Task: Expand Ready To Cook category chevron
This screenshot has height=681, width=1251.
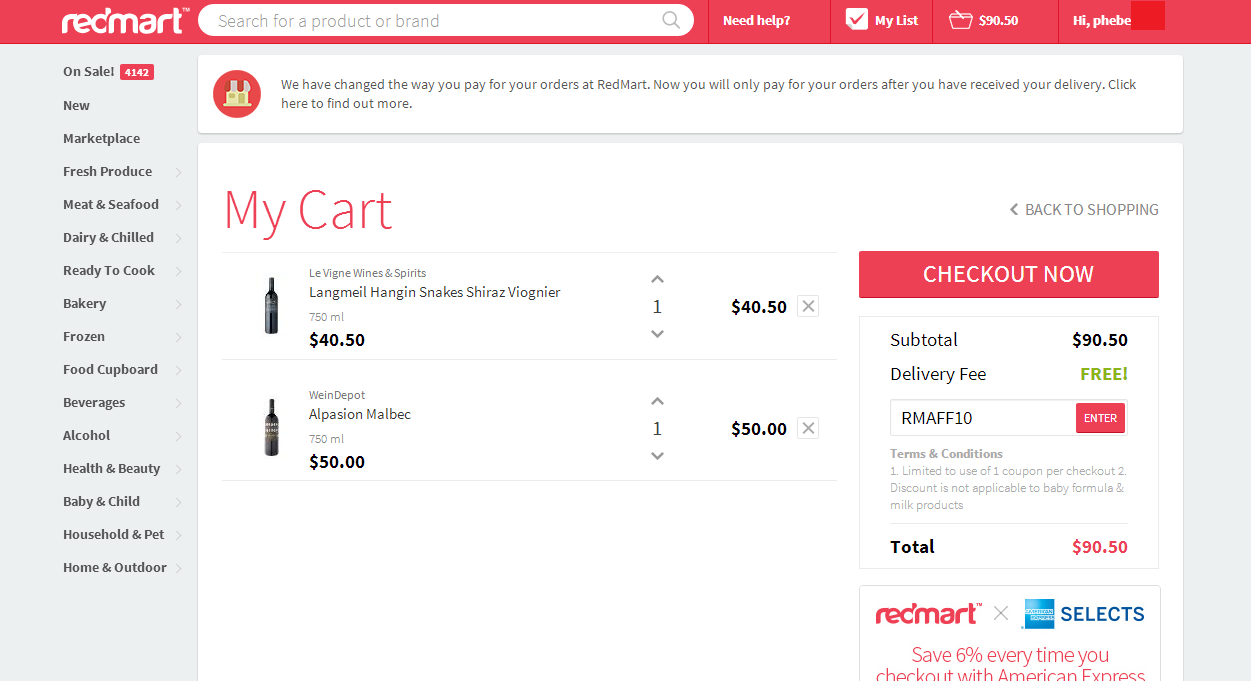Action: [178, 271]
